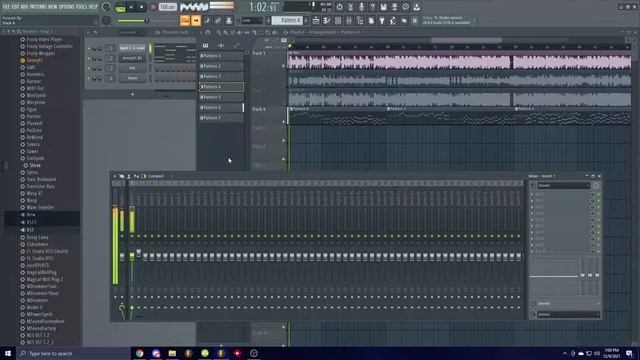
Task: Toggle mute LED of channel 1
Action: click(89, 48)
